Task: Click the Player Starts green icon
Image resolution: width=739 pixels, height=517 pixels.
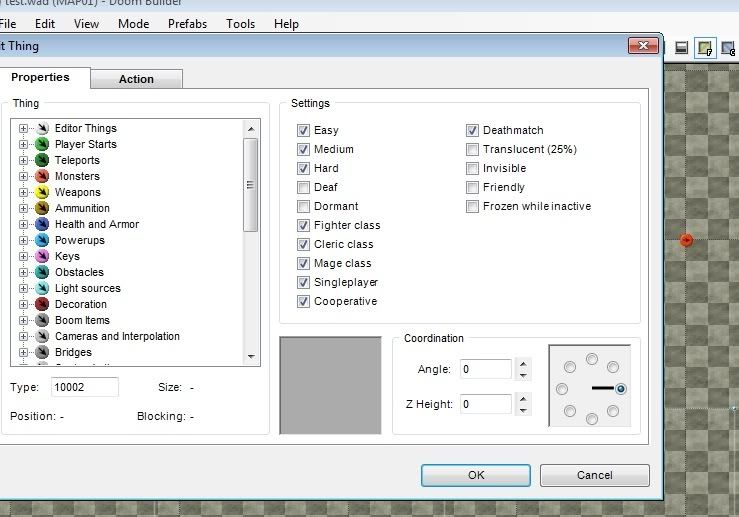Action: [x=42, y=144]
